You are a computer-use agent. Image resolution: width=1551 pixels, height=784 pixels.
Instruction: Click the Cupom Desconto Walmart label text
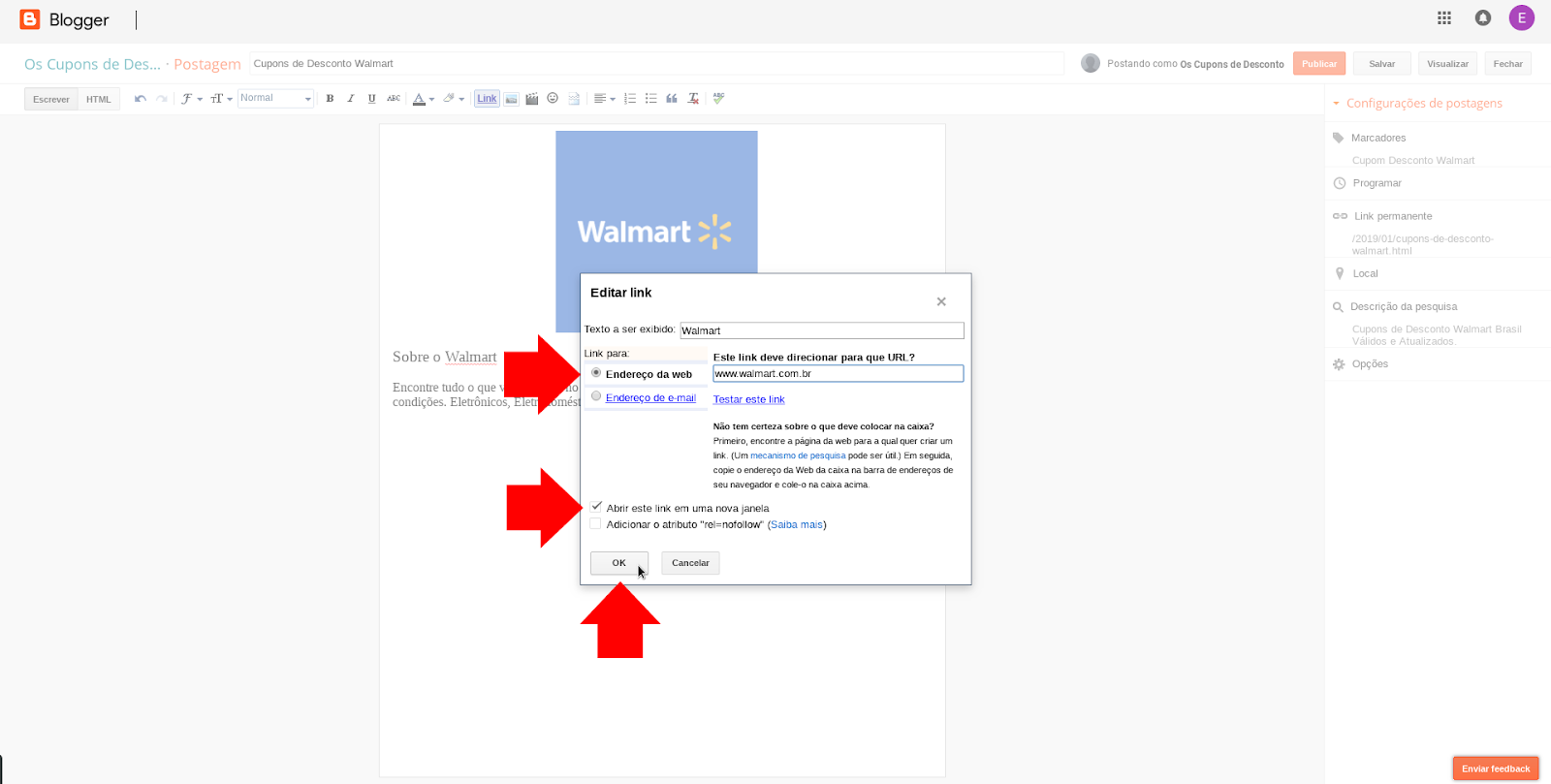click(x=1413, y=161)
